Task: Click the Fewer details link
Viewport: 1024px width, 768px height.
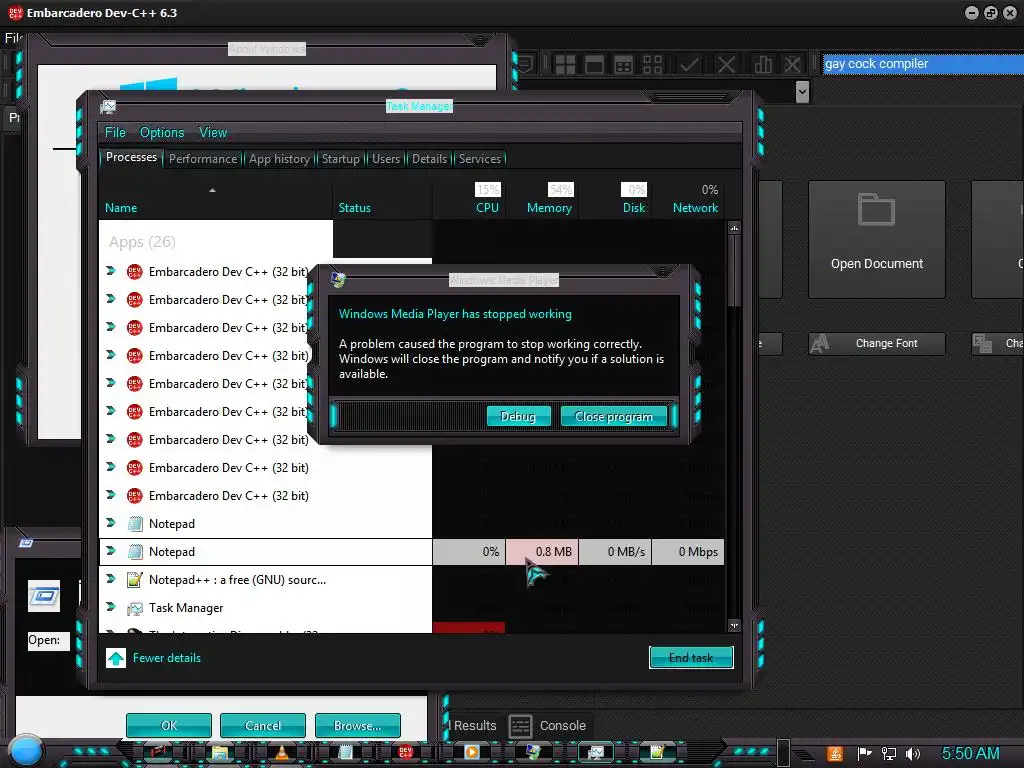Action: 167,658
